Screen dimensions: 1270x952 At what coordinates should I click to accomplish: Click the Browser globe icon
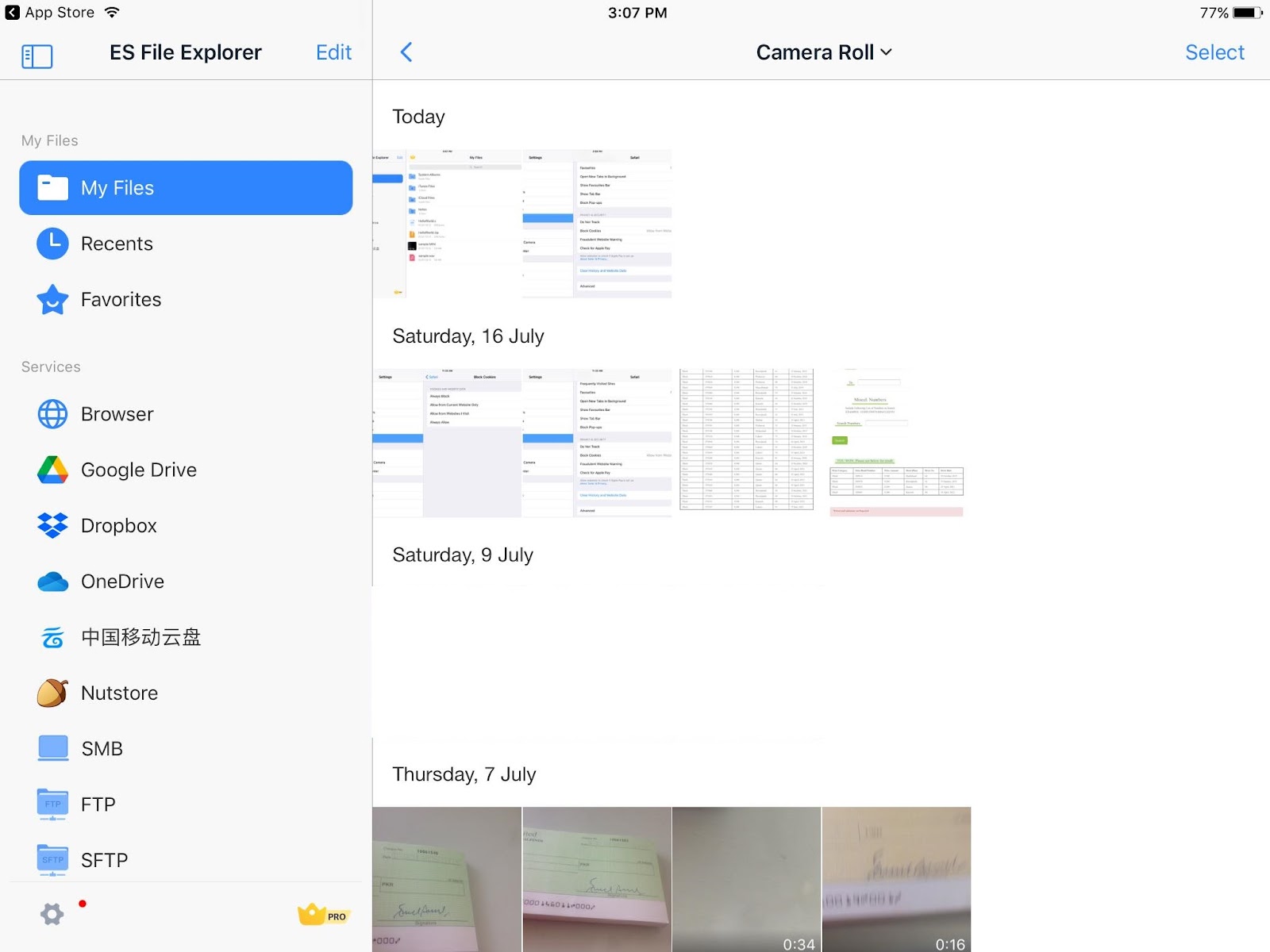pos(52,414)
